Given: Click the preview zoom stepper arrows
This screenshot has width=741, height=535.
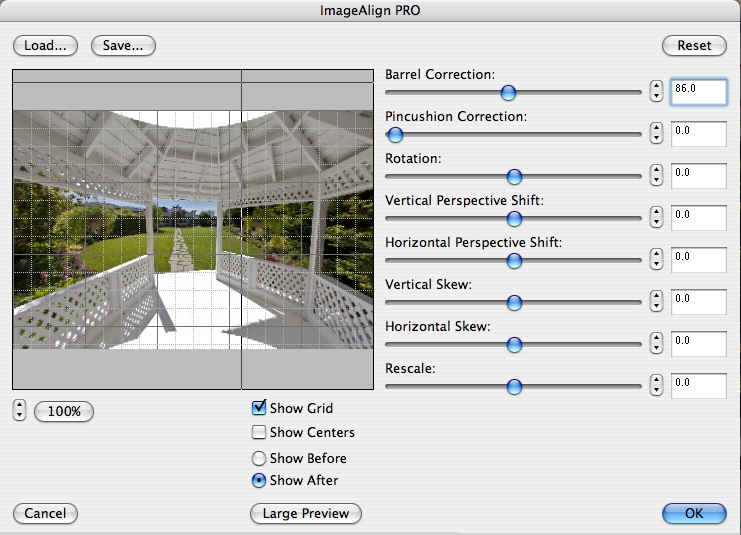Looking at the screenshot, I should pos(19,410).
